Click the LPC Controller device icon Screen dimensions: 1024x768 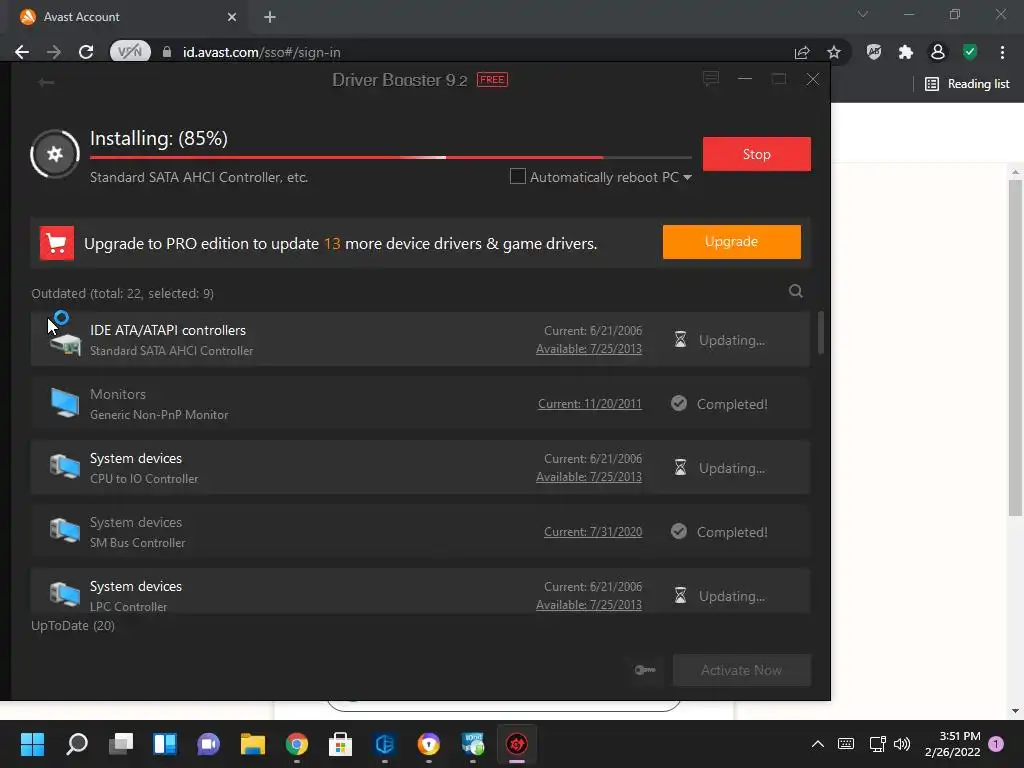coord(65,594)
